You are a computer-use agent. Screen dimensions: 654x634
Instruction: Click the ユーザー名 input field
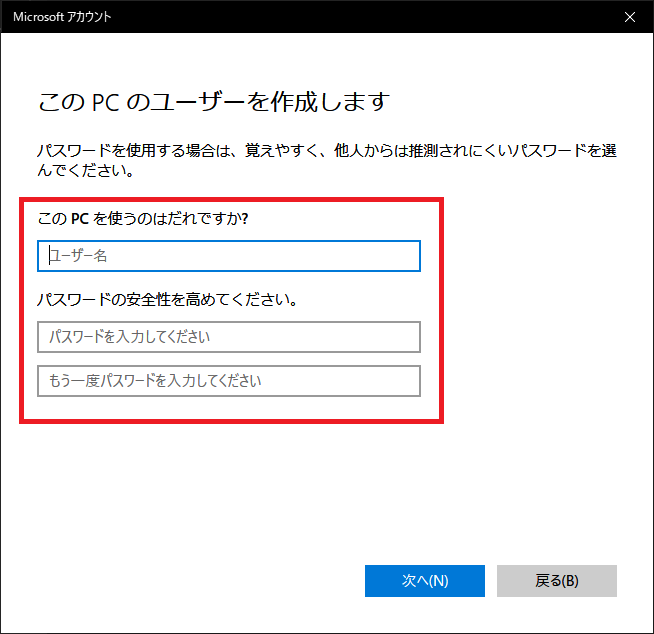click(229, 256)
